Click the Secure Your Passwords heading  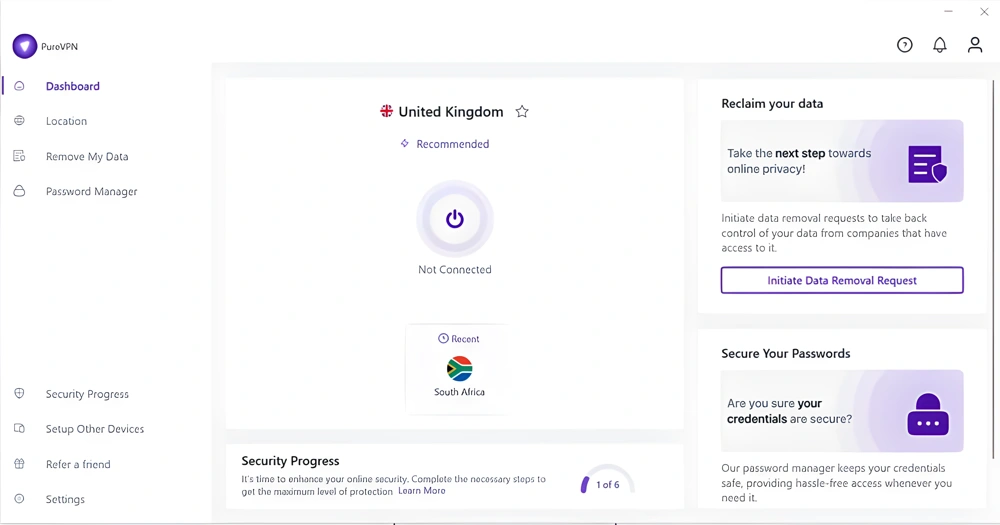[x=786, y=353]
